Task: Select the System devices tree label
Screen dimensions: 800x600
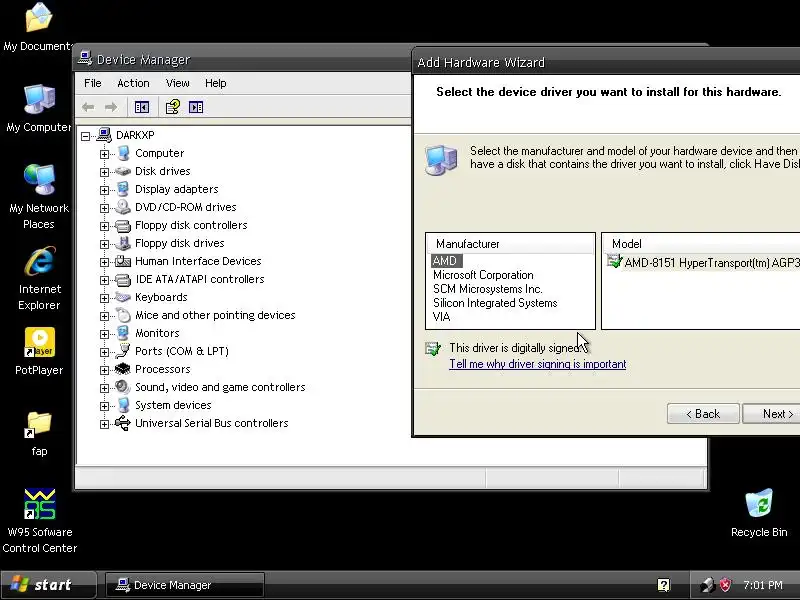Action: 173,405
